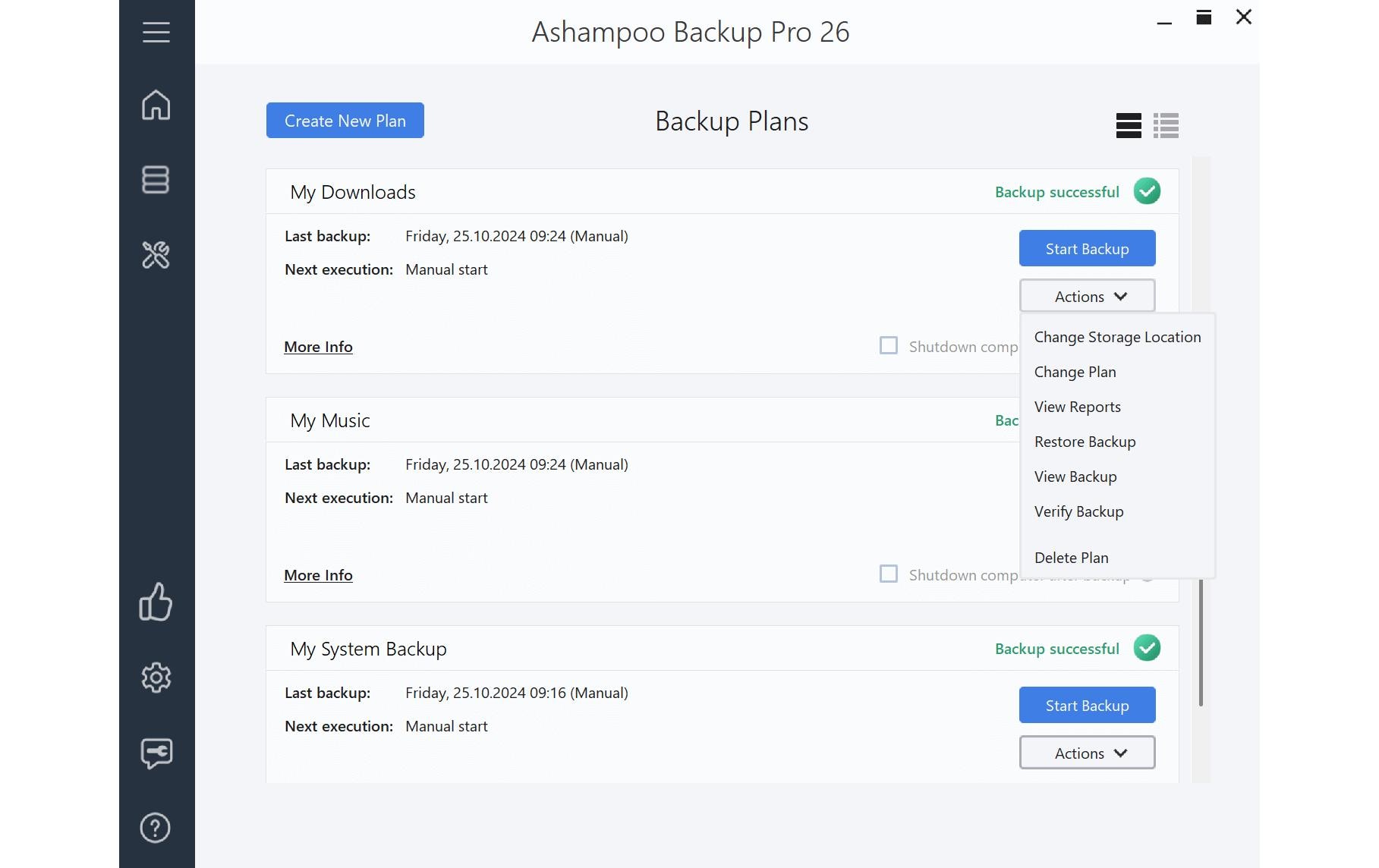1379x868 pixels.
Task: Open More Info link for My Music
Action: coord(318,575)
